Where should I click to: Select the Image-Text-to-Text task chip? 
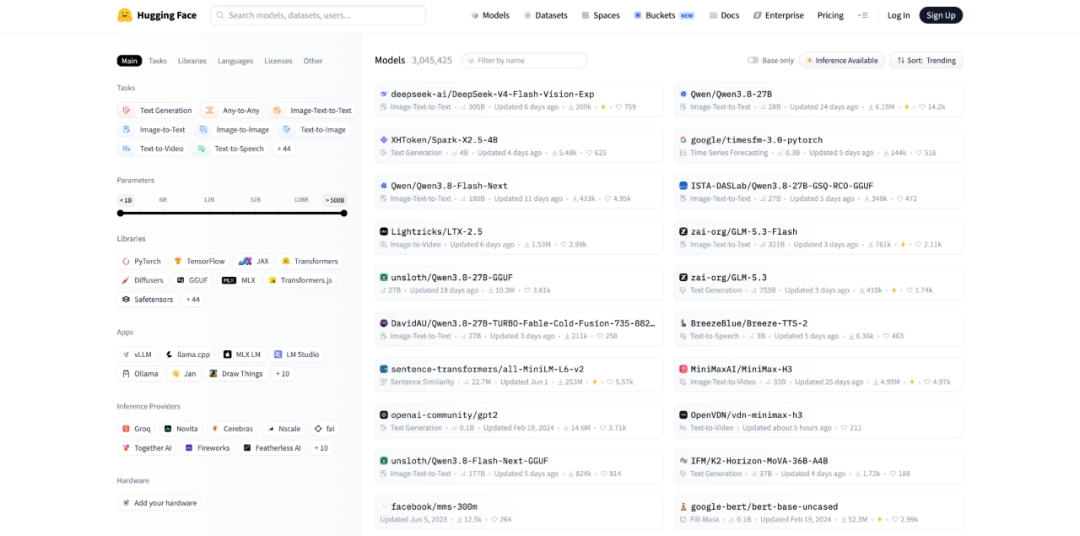312,110
